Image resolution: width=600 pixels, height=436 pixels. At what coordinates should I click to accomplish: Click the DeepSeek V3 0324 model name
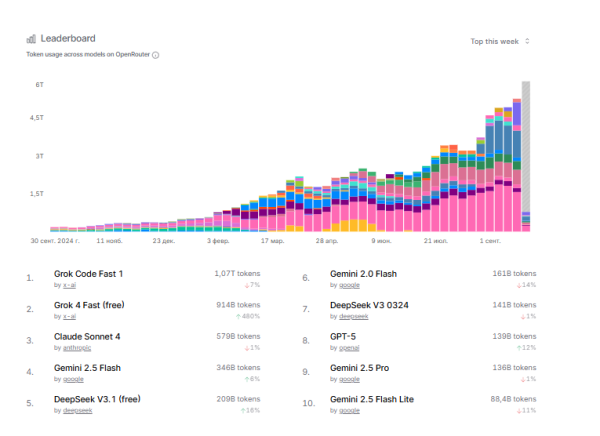pyautogui.click(x=369, y=305)
